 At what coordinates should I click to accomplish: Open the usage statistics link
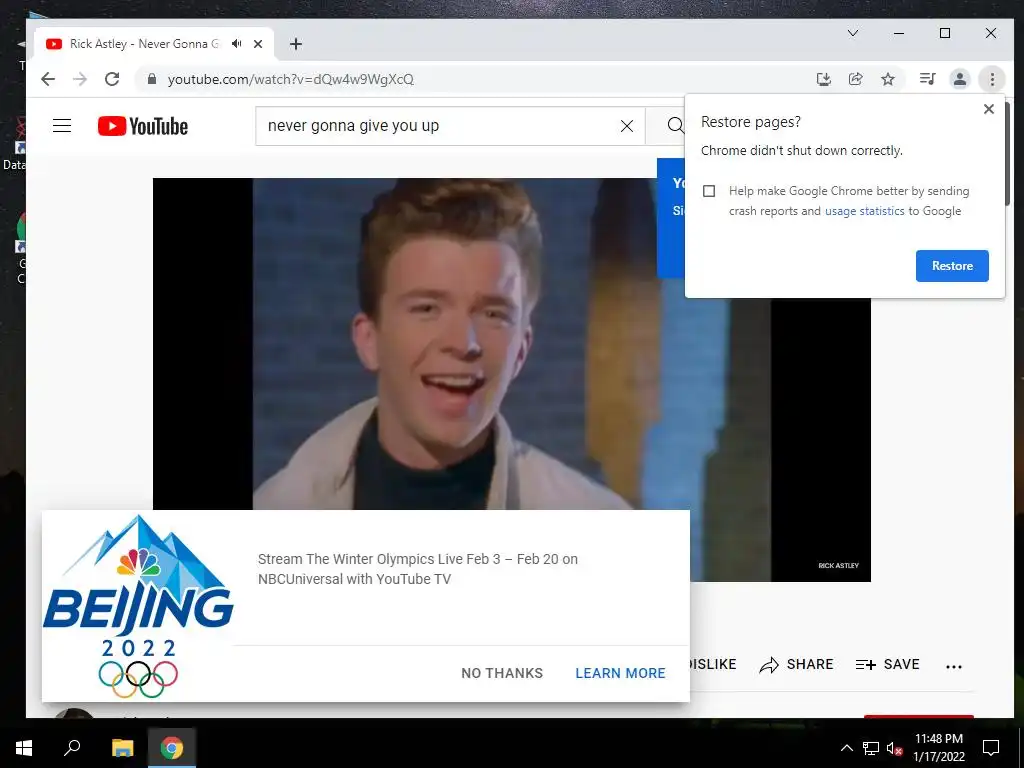coord(865,211)
